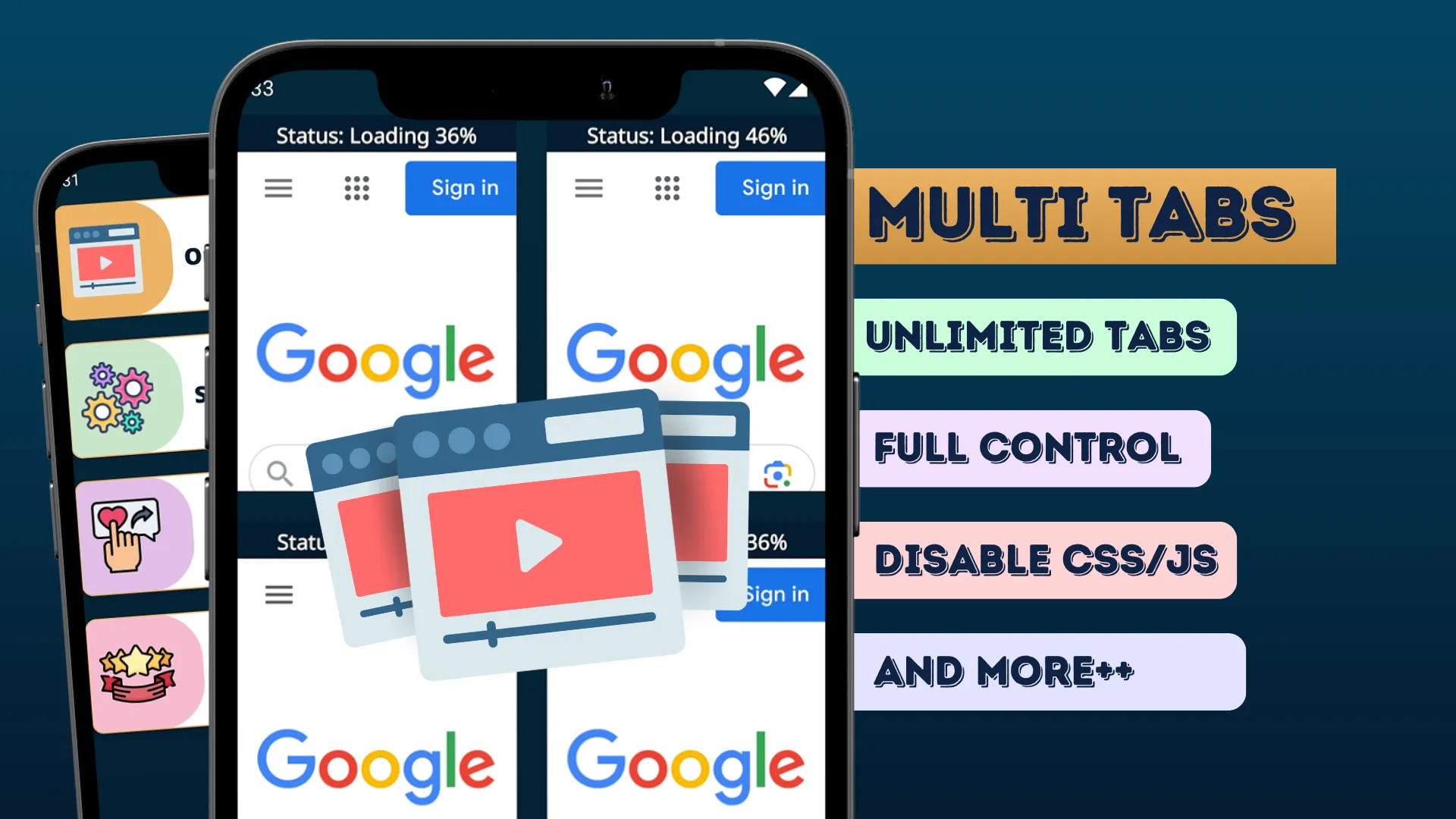
Task: Click Sign in button on left tab
Action: (465, 188)
